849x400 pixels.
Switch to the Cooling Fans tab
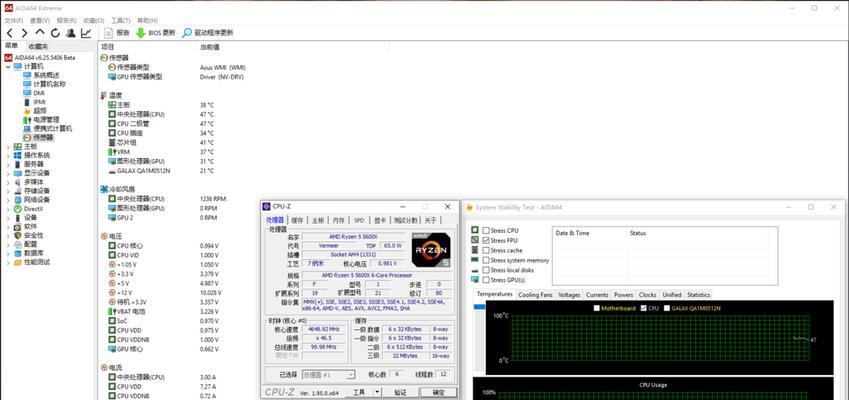tap(535, 295)
